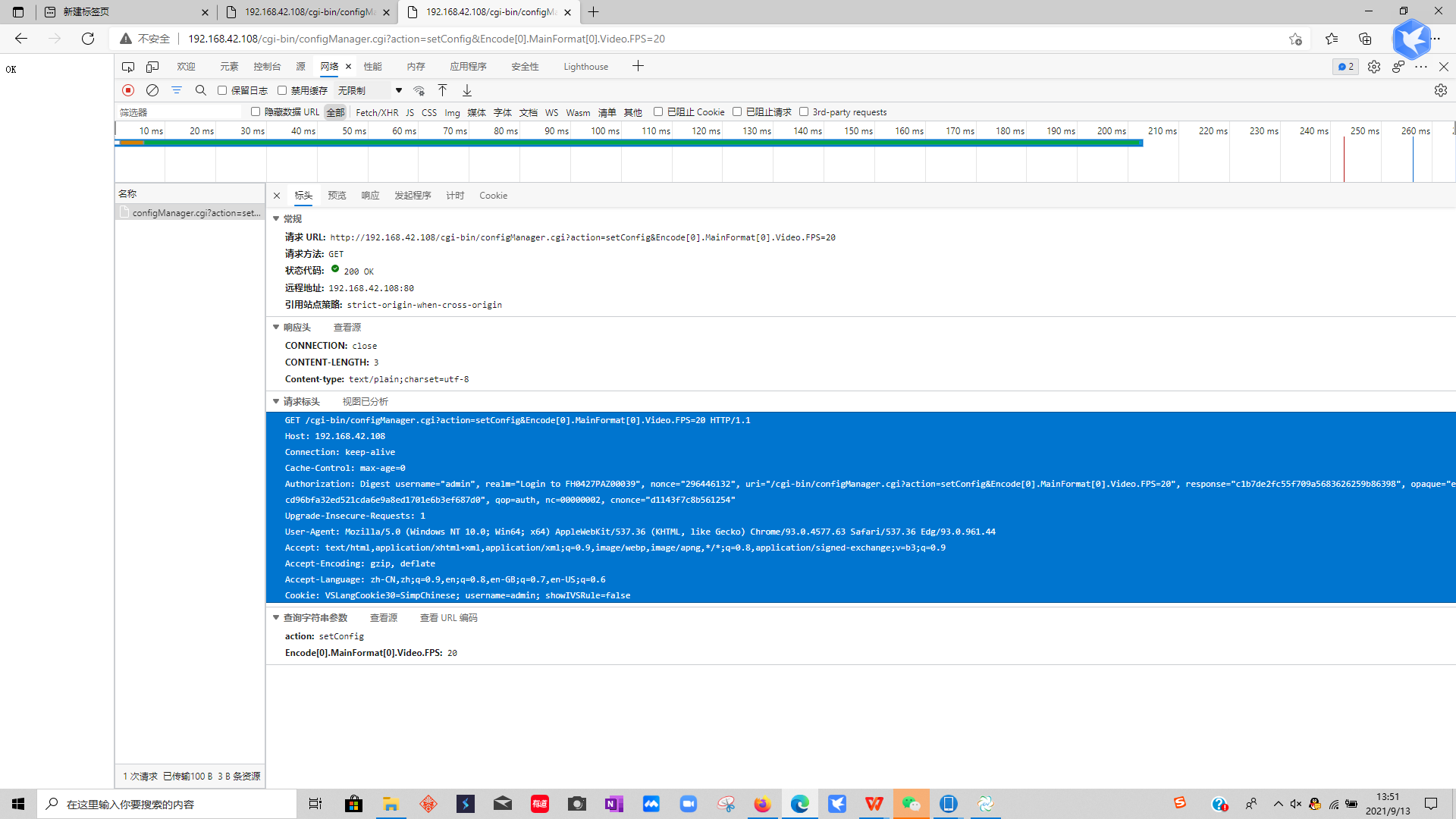Screen dimensions: 1456x819
Task: Switch to the 控制台 tab
Action: coord(267,67)
